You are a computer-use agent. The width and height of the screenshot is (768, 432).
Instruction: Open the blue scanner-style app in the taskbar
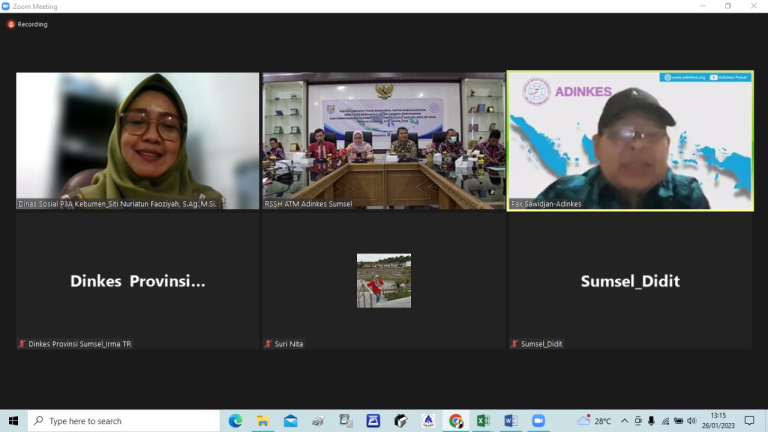click(x=373, y=421)
